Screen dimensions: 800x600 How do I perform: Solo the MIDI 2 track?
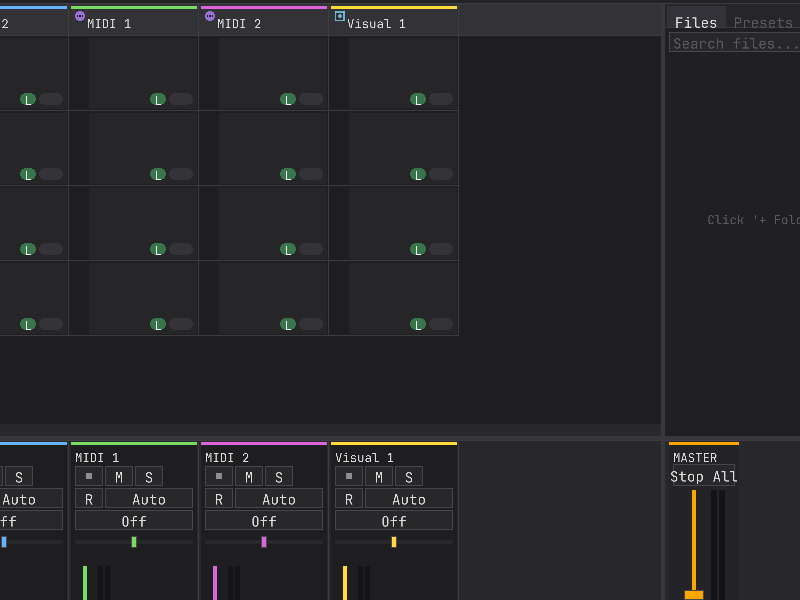pos(279,477)
